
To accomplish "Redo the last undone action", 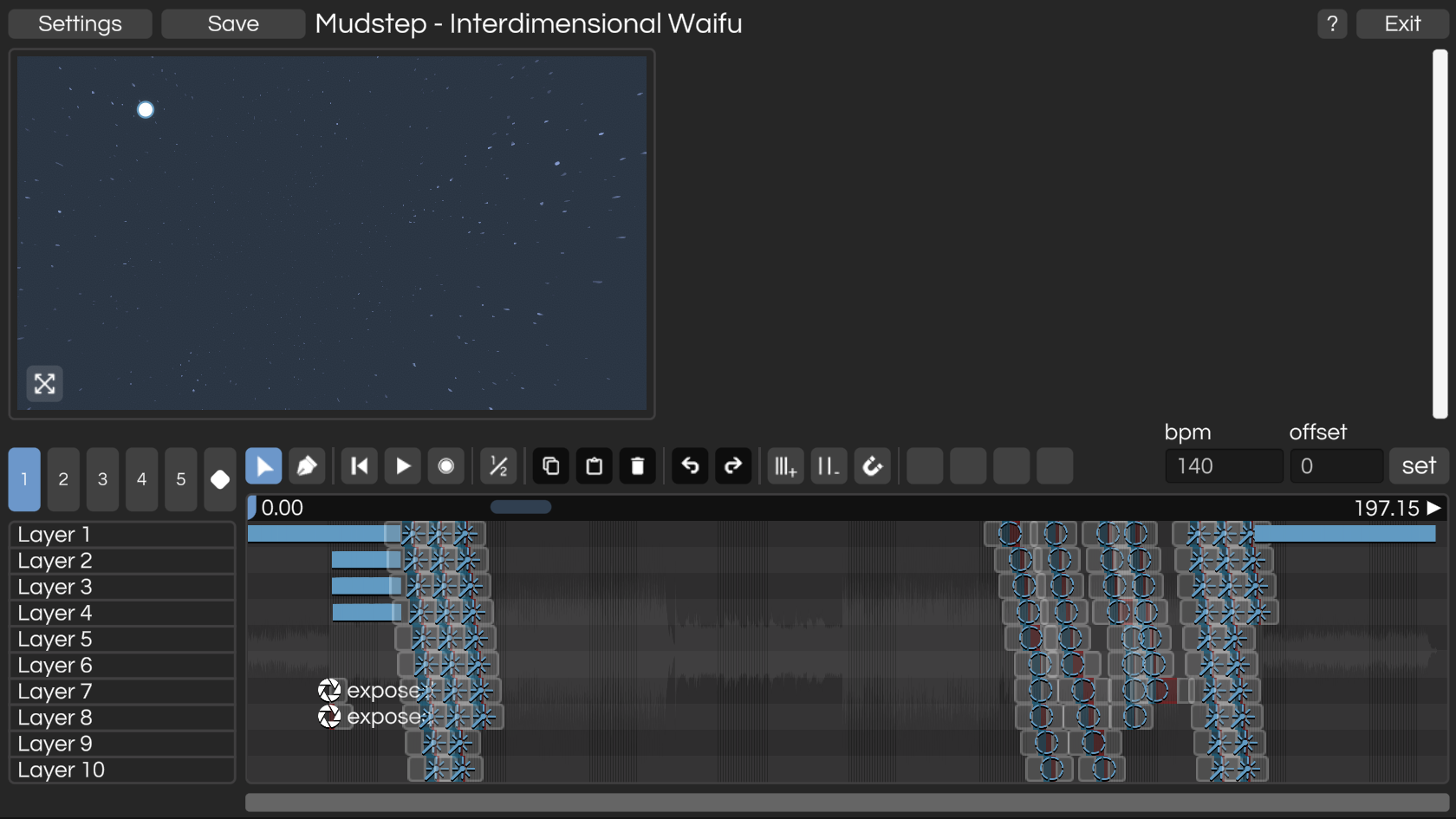I will coord(733,466).
